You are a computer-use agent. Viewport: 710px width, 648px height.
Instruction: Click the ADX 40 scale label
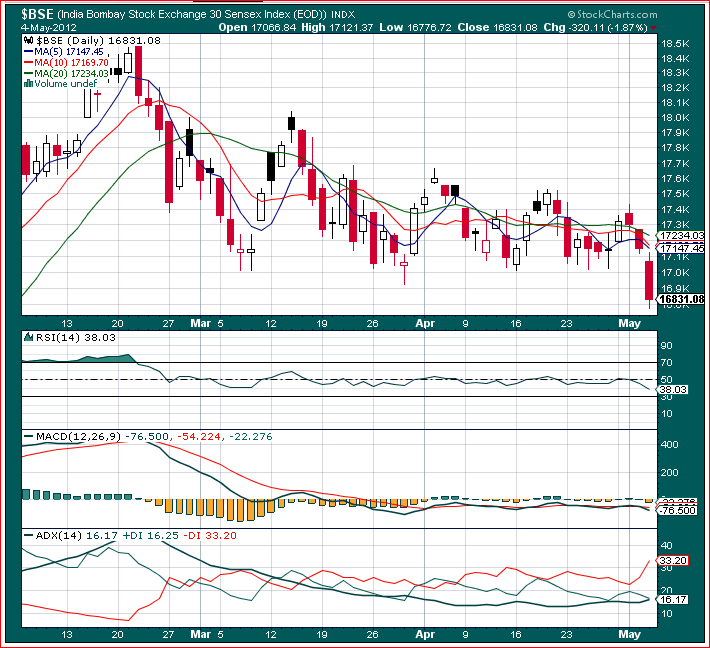pos(667,546)
